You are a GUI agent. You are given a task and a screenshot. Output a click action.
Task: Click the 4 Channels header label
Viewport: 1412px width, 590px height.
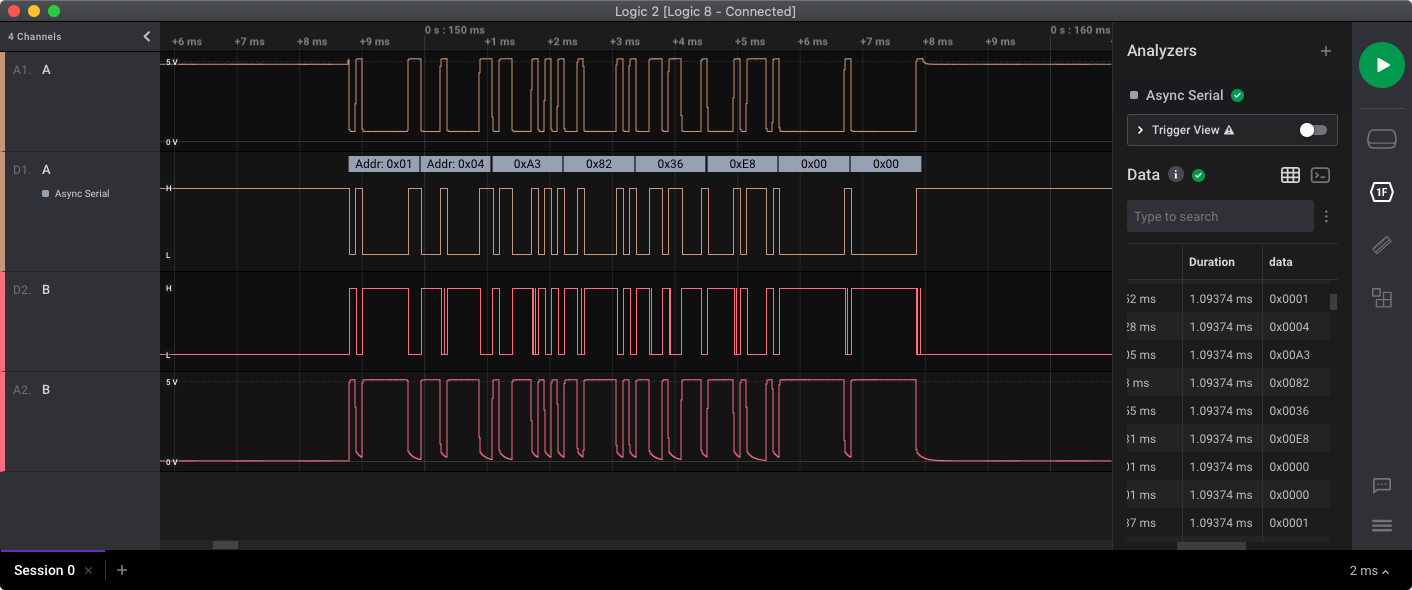click(x=35, y=36)
